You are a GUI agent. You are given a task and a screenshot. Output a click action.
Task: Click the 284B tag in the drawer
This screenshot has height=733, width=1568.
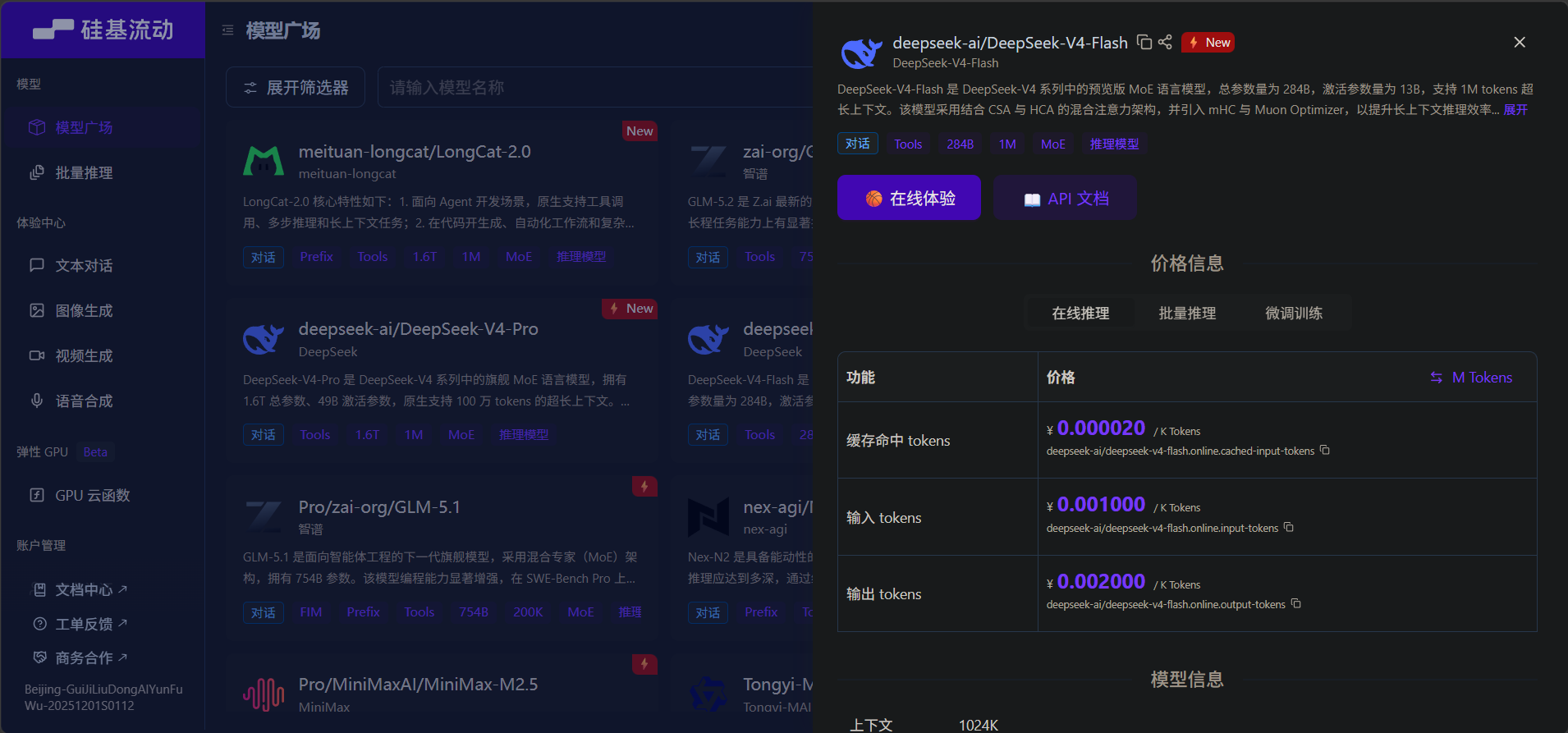point(961,144)
